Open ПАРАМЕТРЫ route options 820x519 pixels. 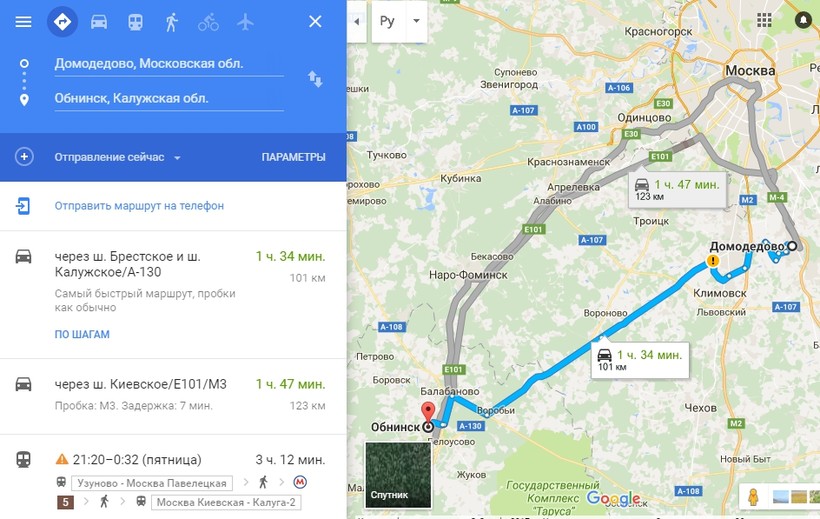293,157
